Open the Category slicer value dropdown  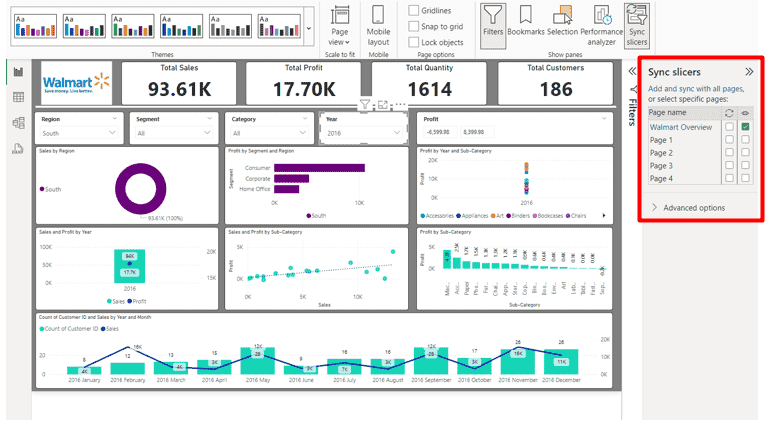pyautogui.click(x=269, y=133)
